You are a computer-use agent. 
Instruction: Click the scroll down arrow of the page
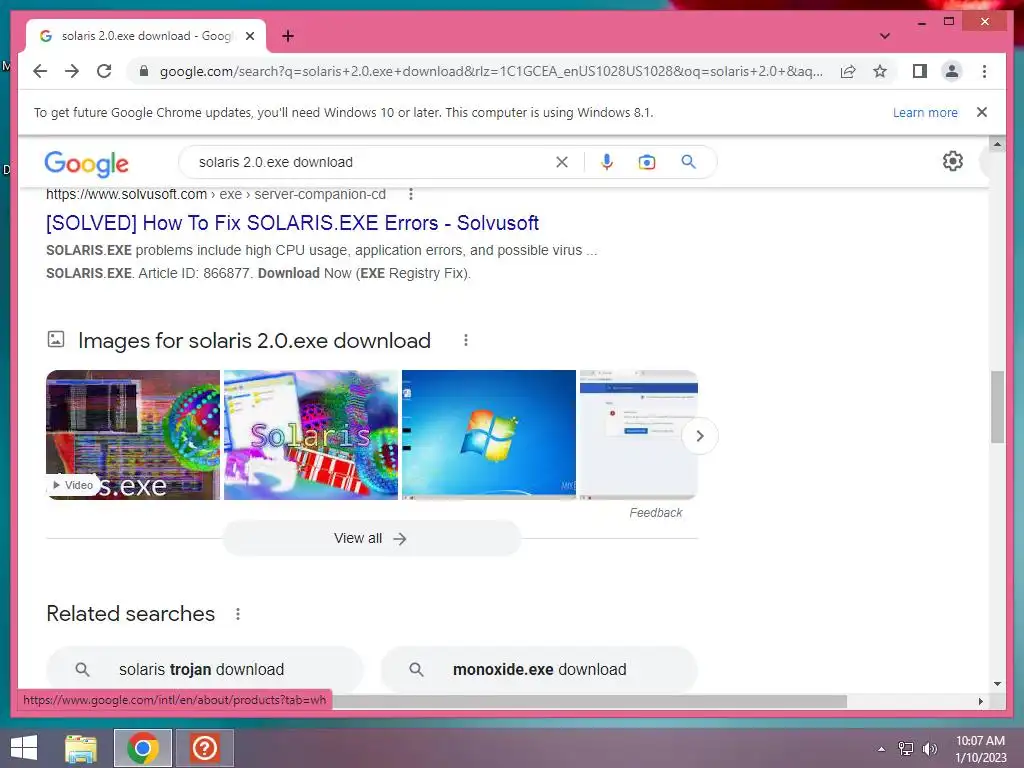click(997, 684)
